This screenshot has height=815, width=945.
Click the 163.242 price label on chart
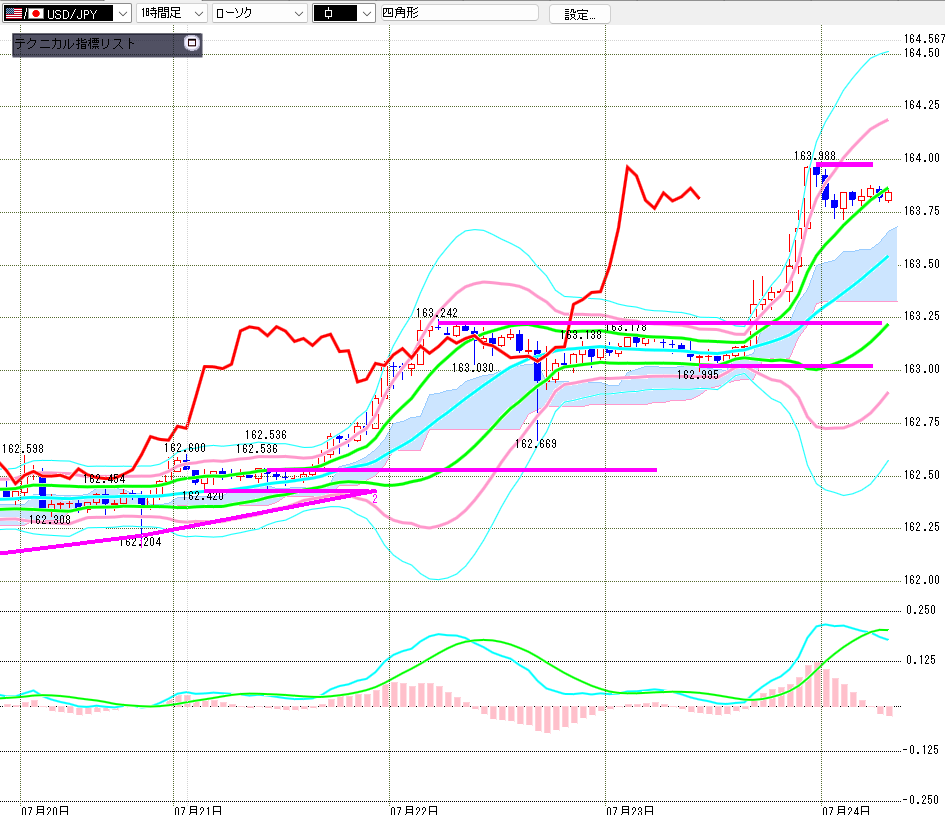(436, 312)
